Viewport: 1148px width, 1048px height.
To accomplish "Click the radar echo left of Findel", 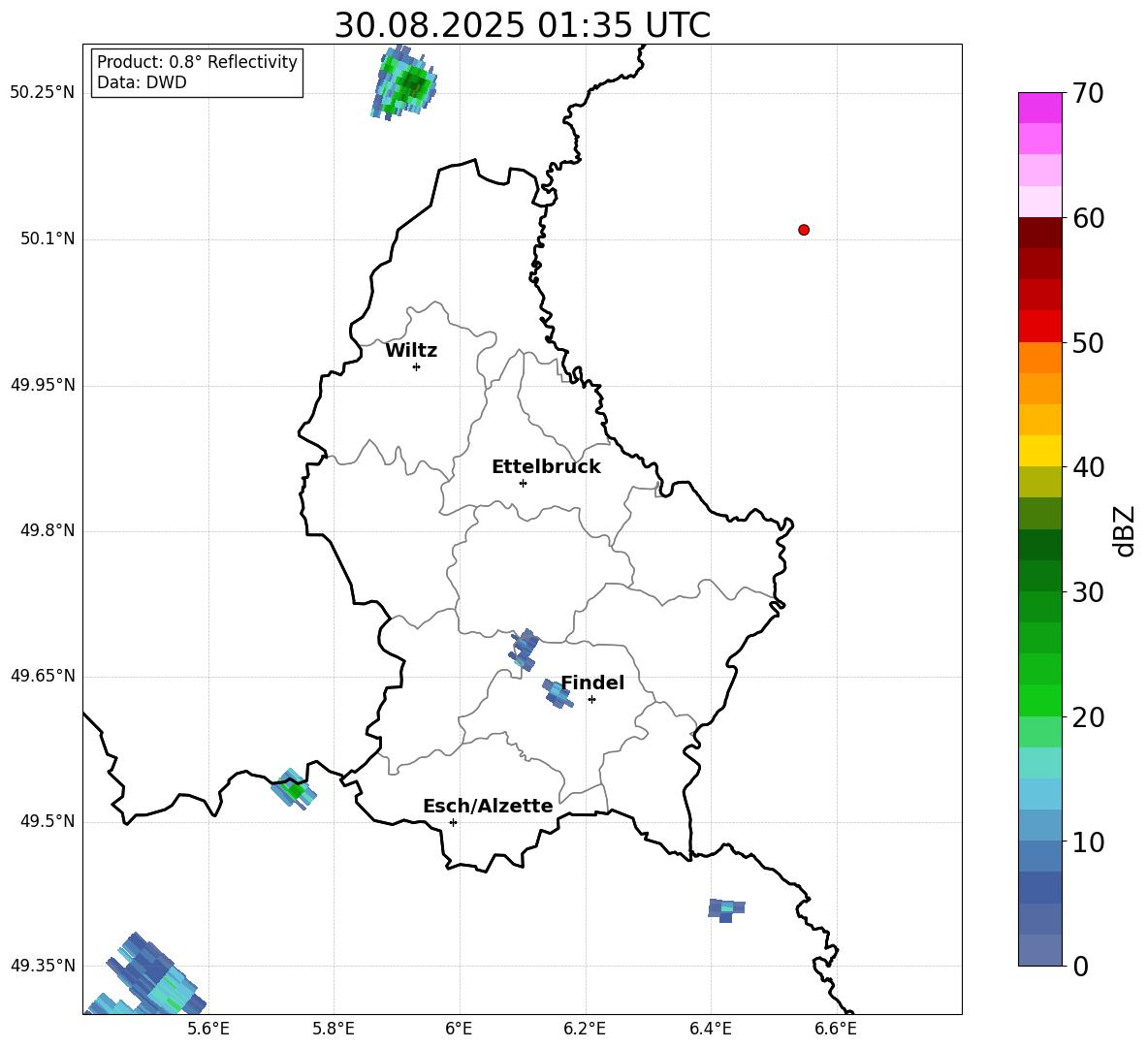I will pyautogui.click(x=558, y=693).
